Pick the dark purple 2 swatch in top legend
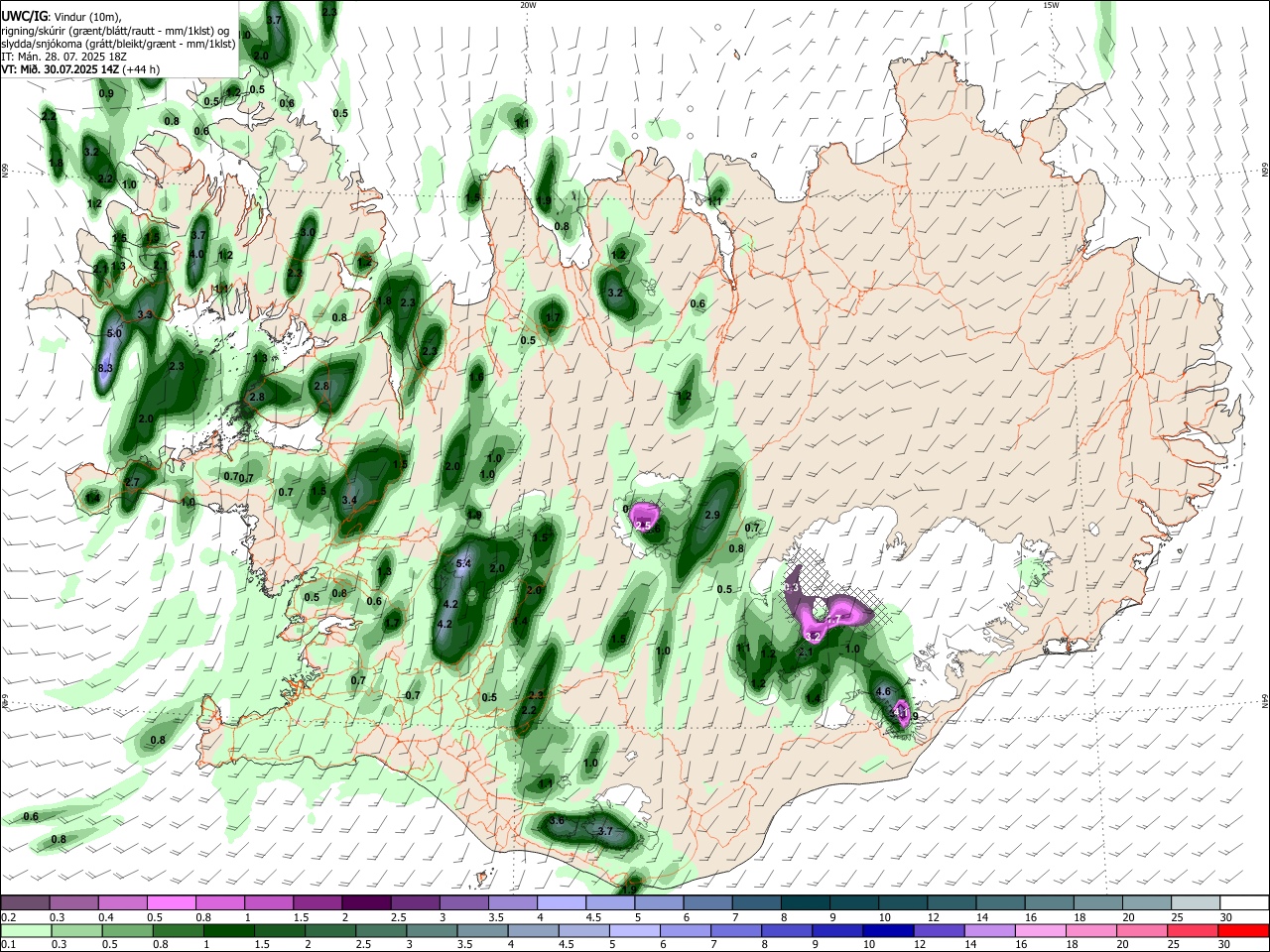 (365, 902)
